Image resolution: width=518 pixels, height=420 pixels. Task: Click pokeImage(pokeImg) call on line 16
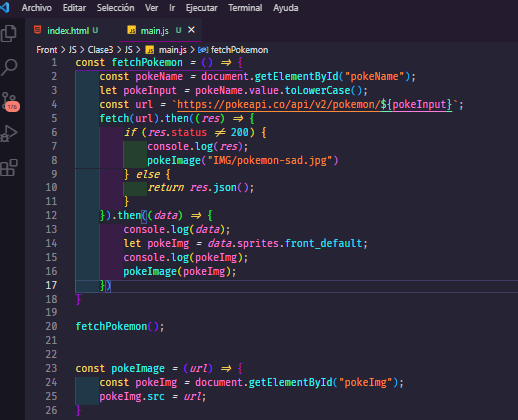(179, 272)
